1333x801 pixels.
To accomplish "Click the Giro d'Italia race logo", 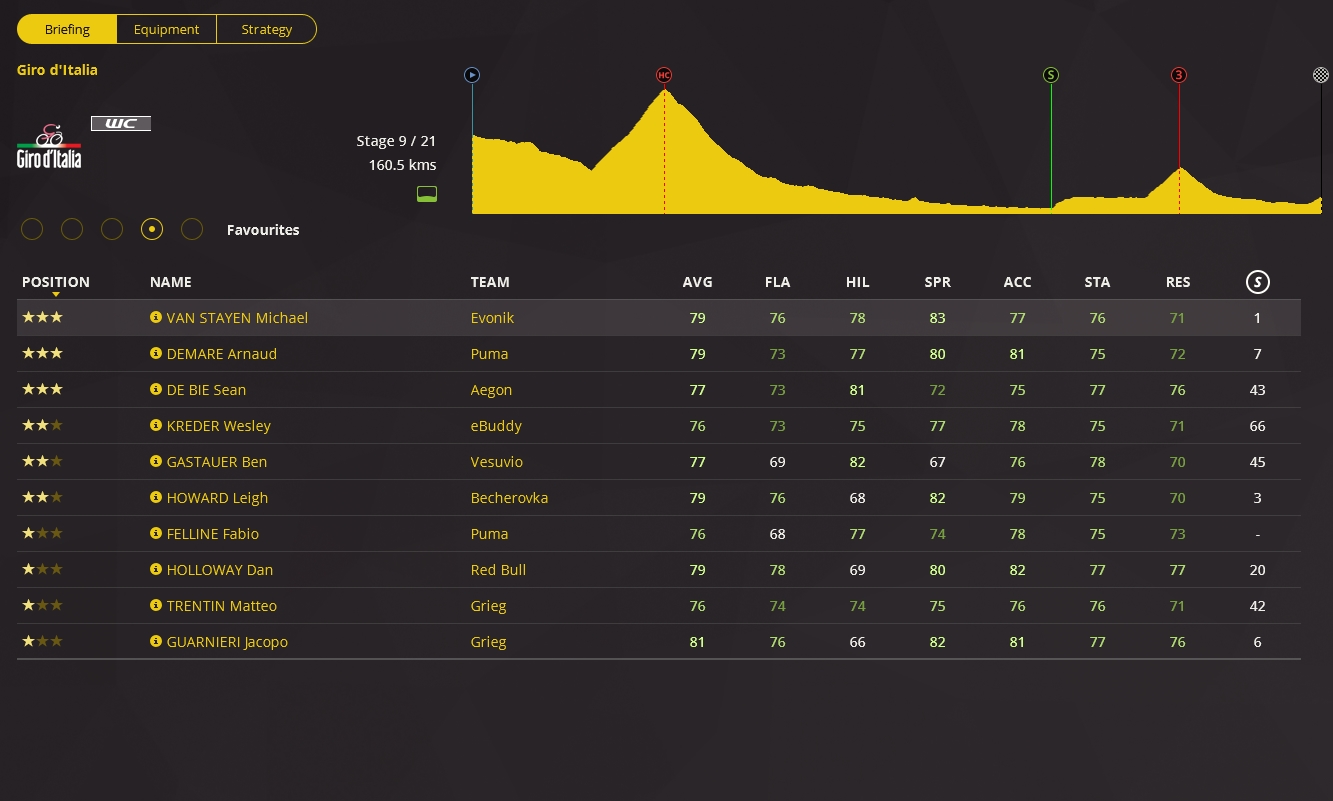I will [x=49, y=146].
